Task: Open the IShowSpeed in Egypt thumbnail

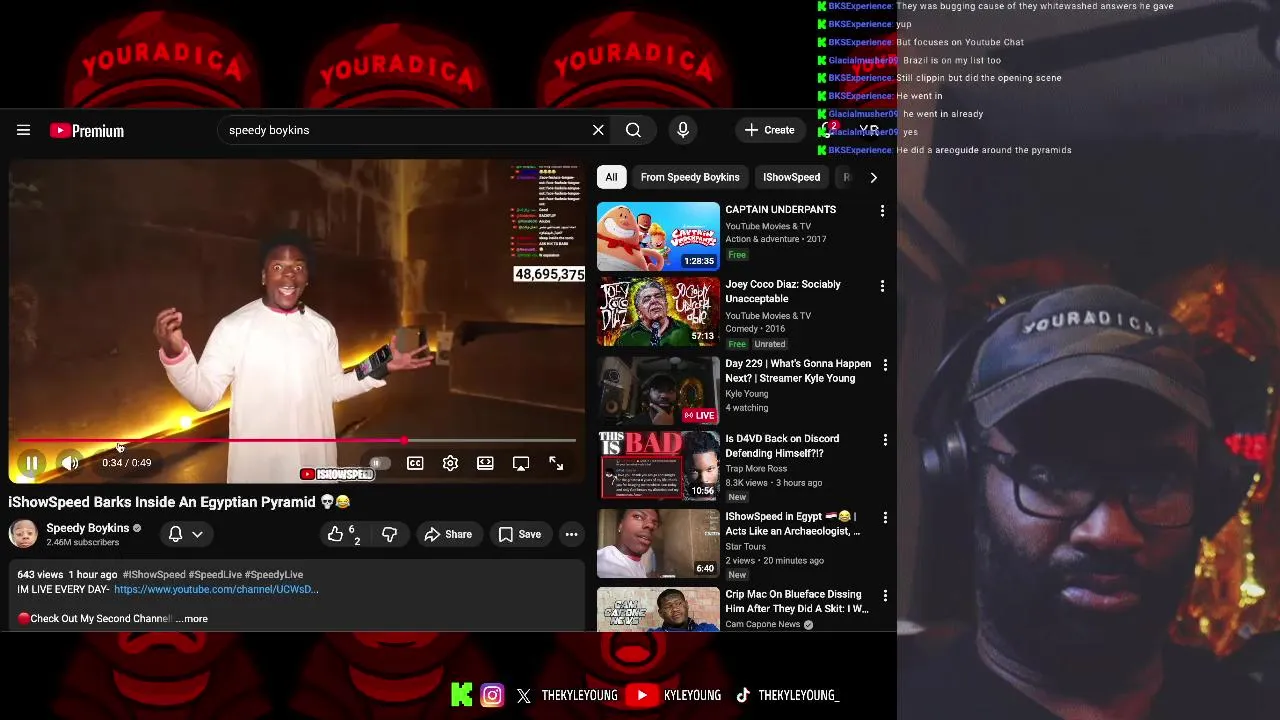Action: coord(658,543)
